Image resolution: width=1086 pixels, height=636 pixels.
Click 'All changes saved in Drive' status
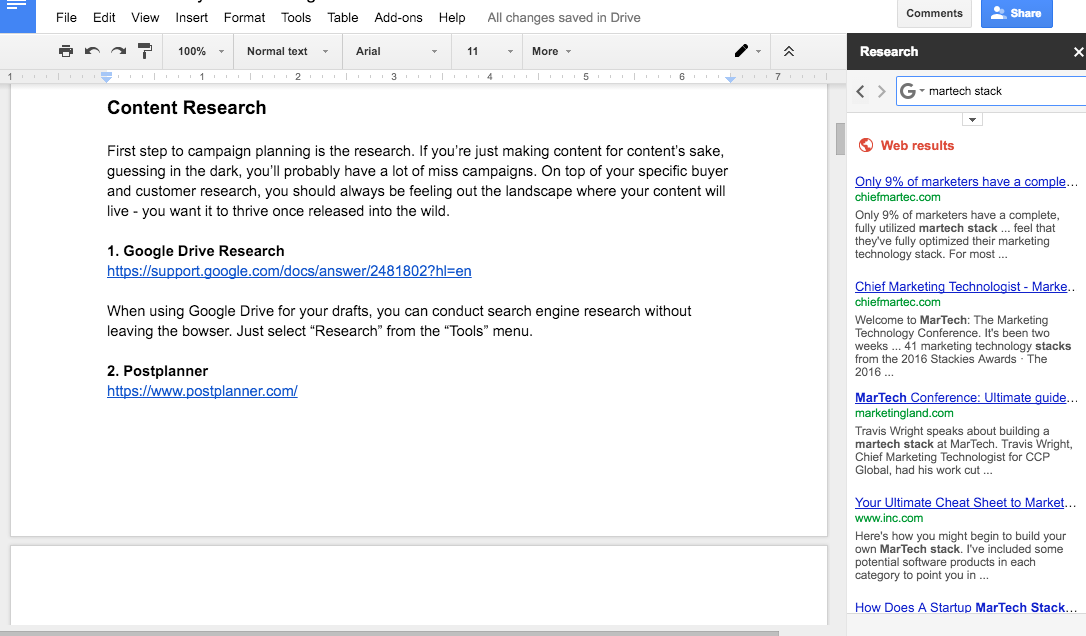(x=564, y=17)
